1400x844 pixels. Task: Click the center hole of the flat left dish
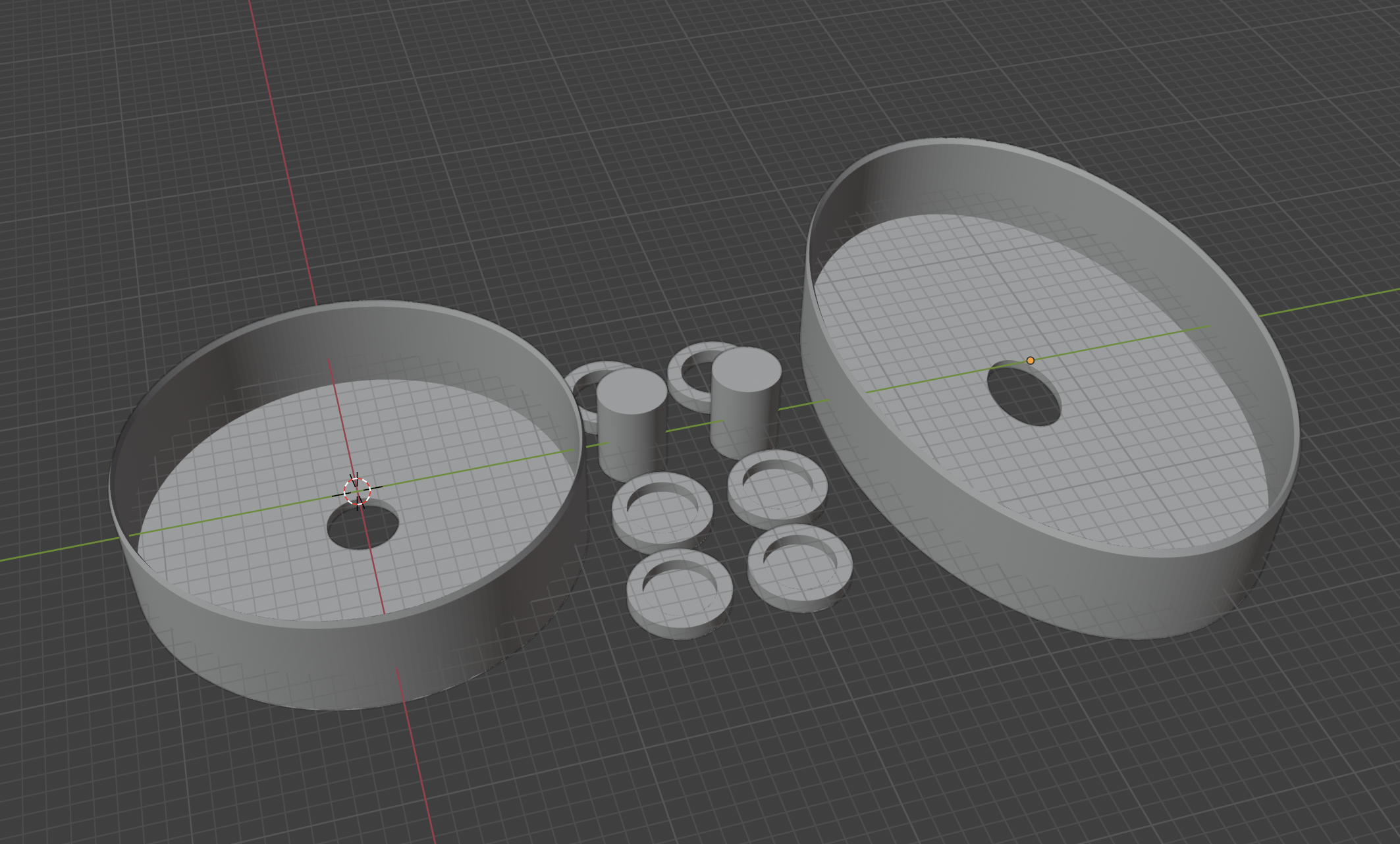click(x=363, y=524)
